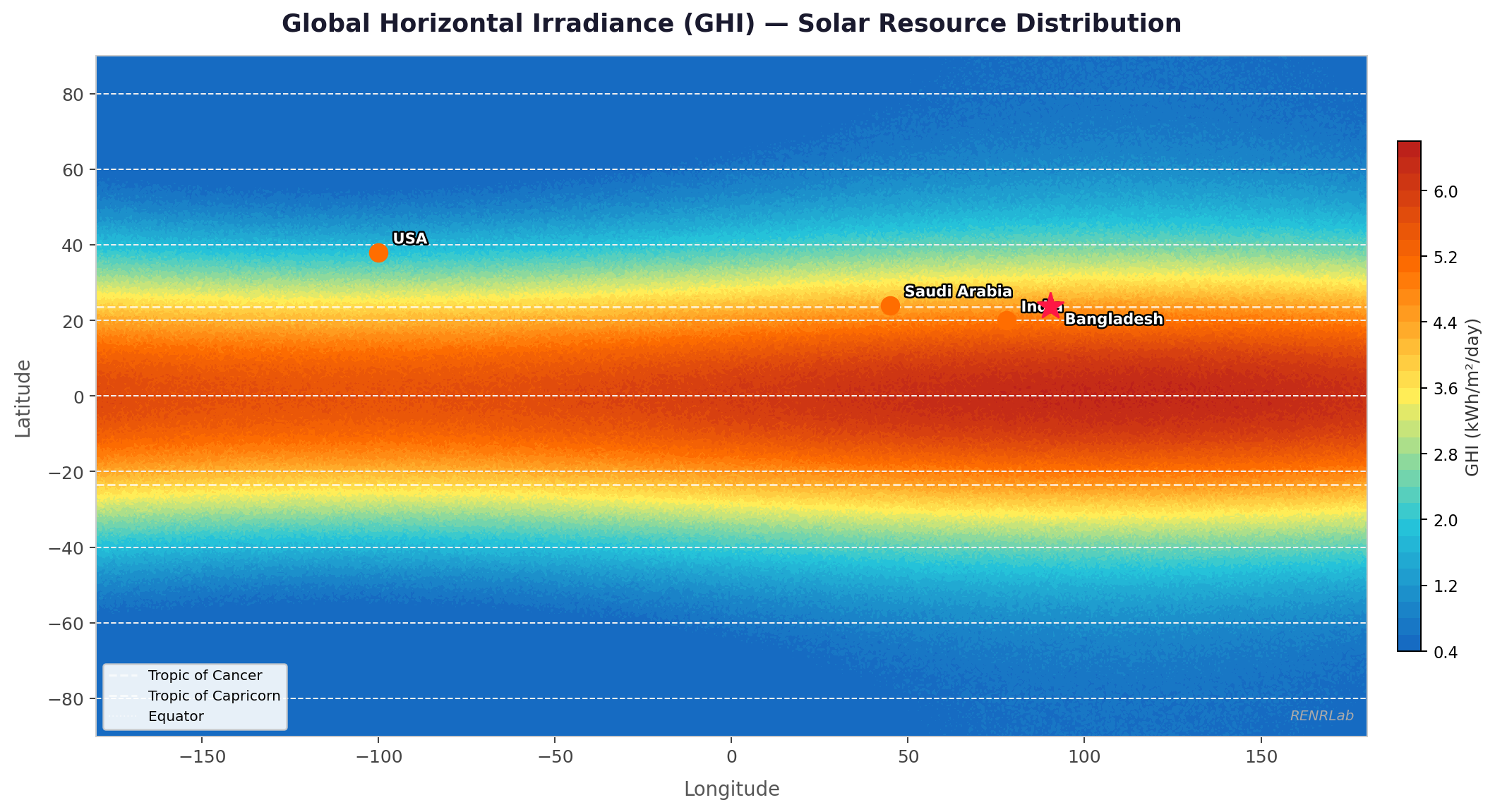This screenshot has height=812, width=1495.
Task: Click the USA orange location marker
Action: pos(378,253)
